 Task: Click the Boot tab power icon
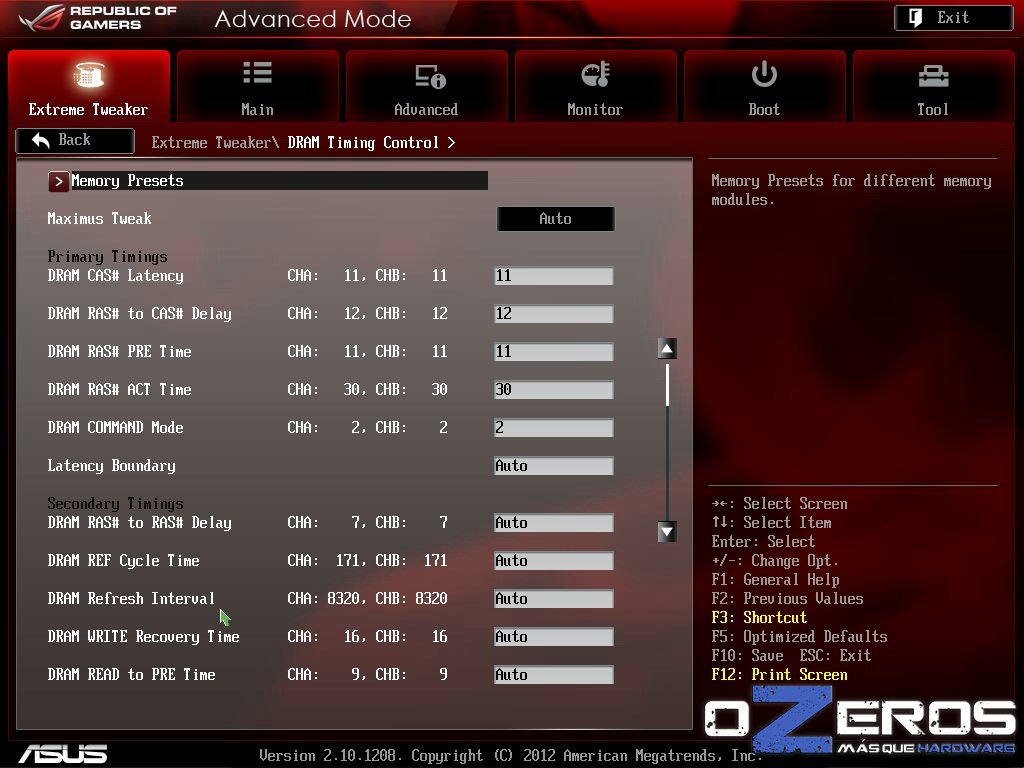point(764,74)
